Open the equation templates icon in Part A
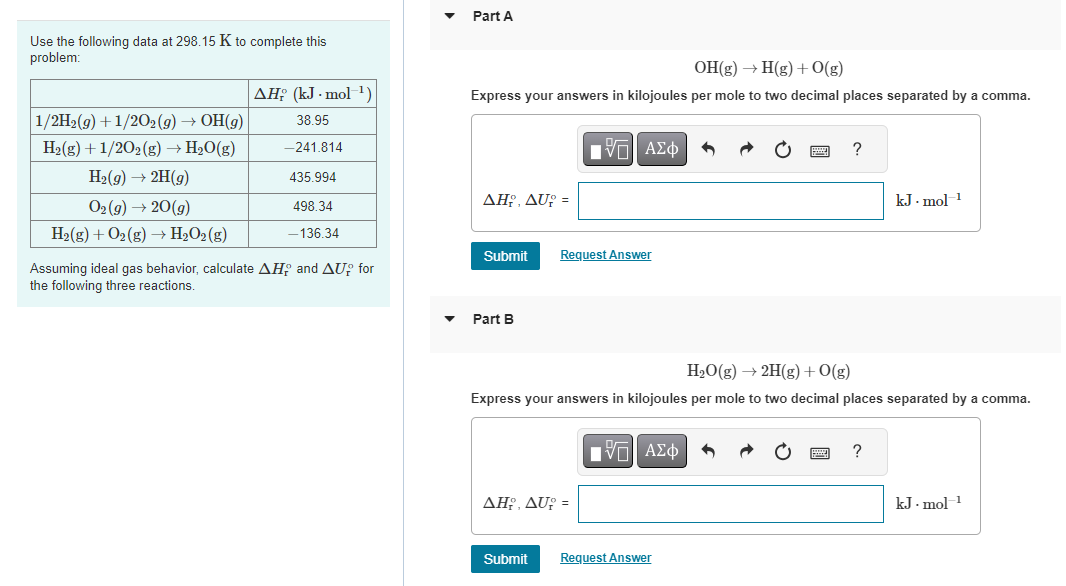This screenshot has width=1066, height=586. click(x=606, y=149)
